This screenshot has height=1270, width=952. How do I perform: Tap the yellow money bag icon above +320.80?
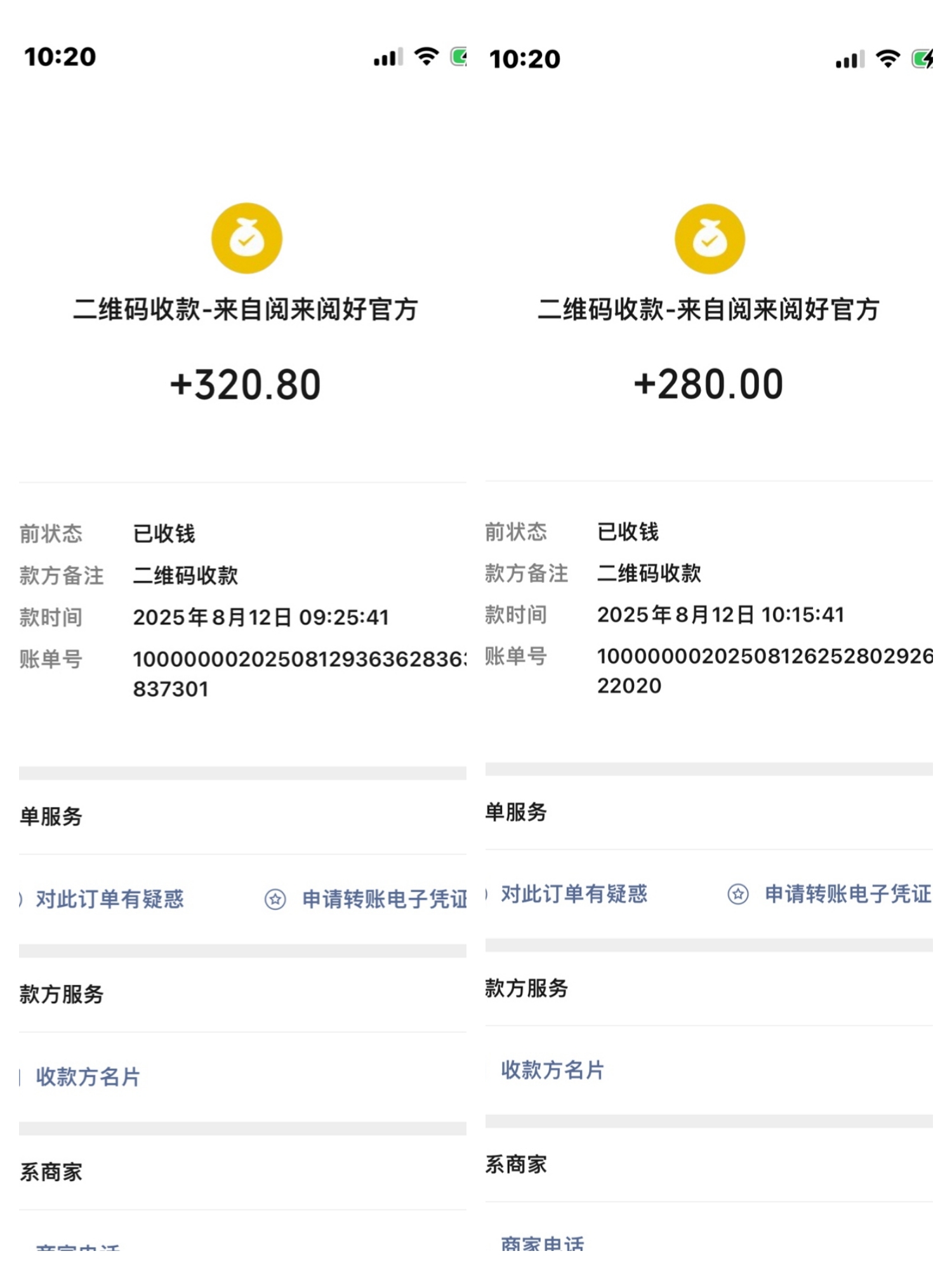pyautogui.click(x=246, y=238)
